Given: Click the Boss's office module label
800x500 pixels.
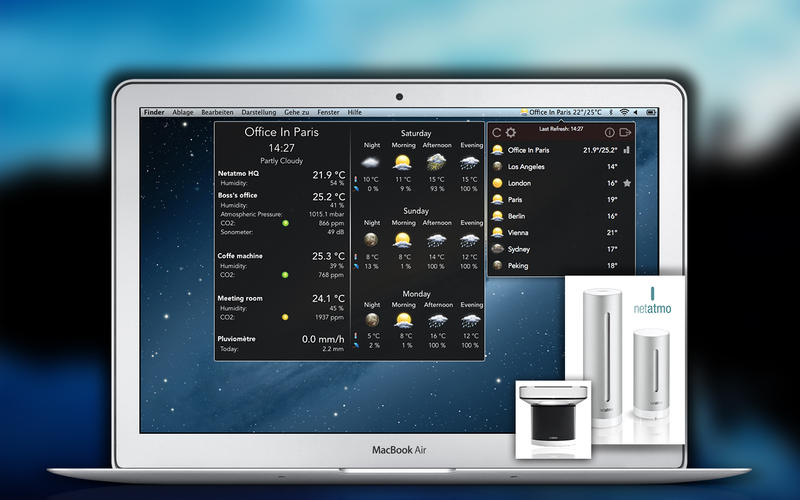Looking at the screenshot, I should (x=237, y=195).
